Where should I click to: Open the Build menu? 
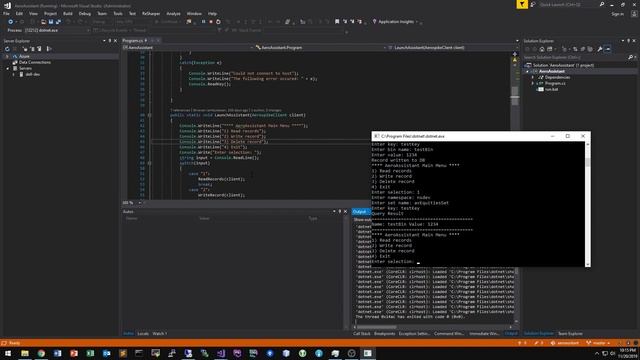(68, 13)
